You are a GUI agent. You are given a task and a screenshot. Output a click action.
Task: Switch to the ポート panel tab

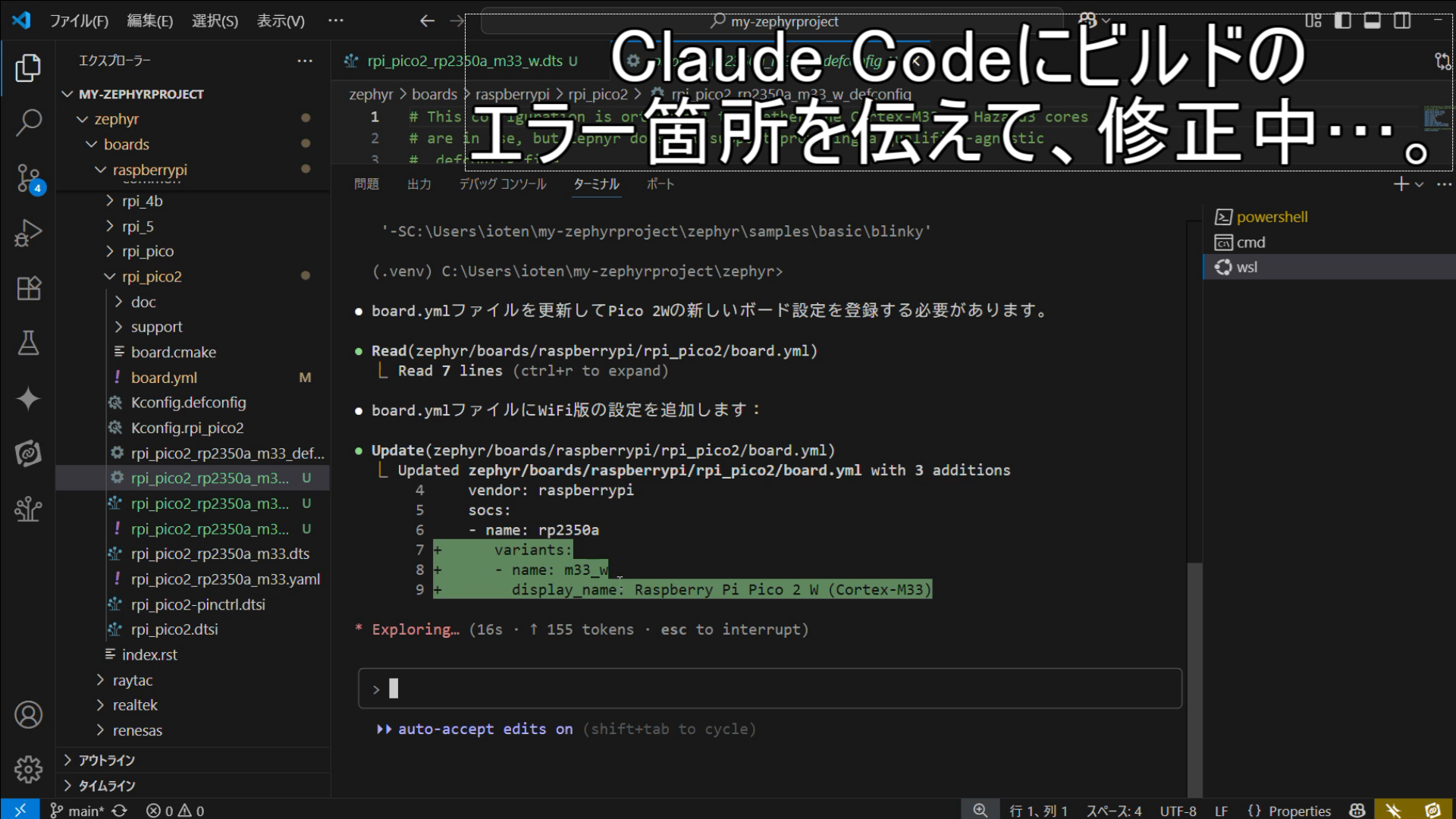pos(660,184)
